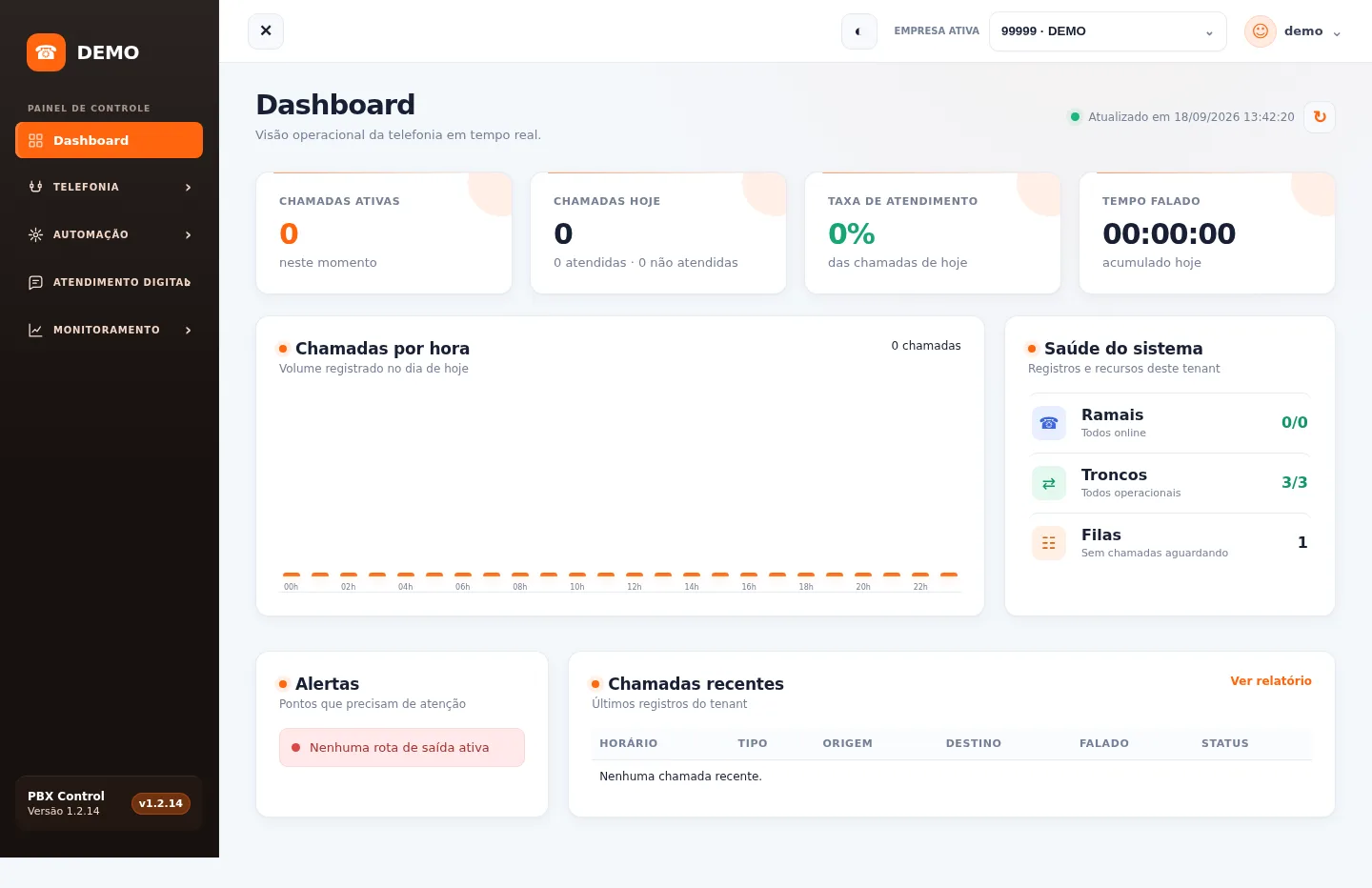This screenshot has height=888, width=1372.
Task: Click the orange DEMO phone logo icon
Action: tap(46, 52)
